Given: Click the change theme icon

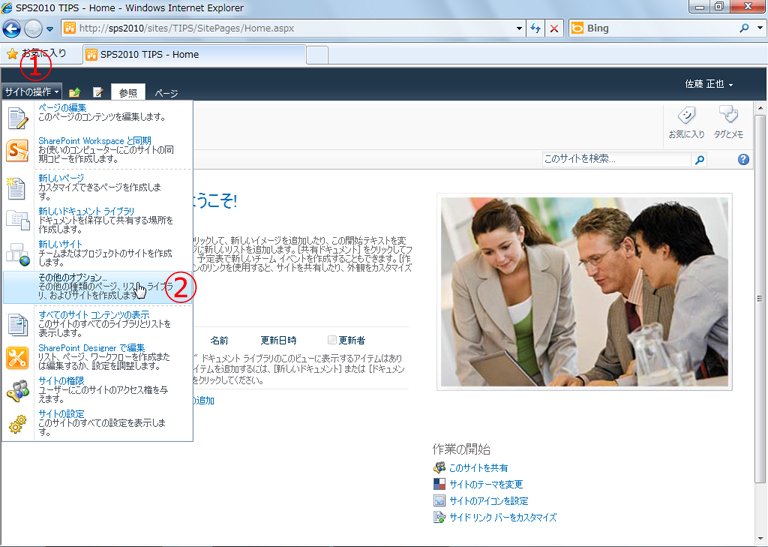Looking at the screenshot, I should [x=439, y=484].
